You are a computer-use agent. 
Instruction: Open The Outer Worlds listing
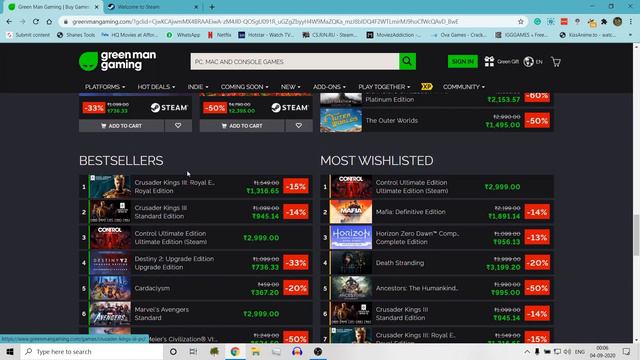click(437, 120)
